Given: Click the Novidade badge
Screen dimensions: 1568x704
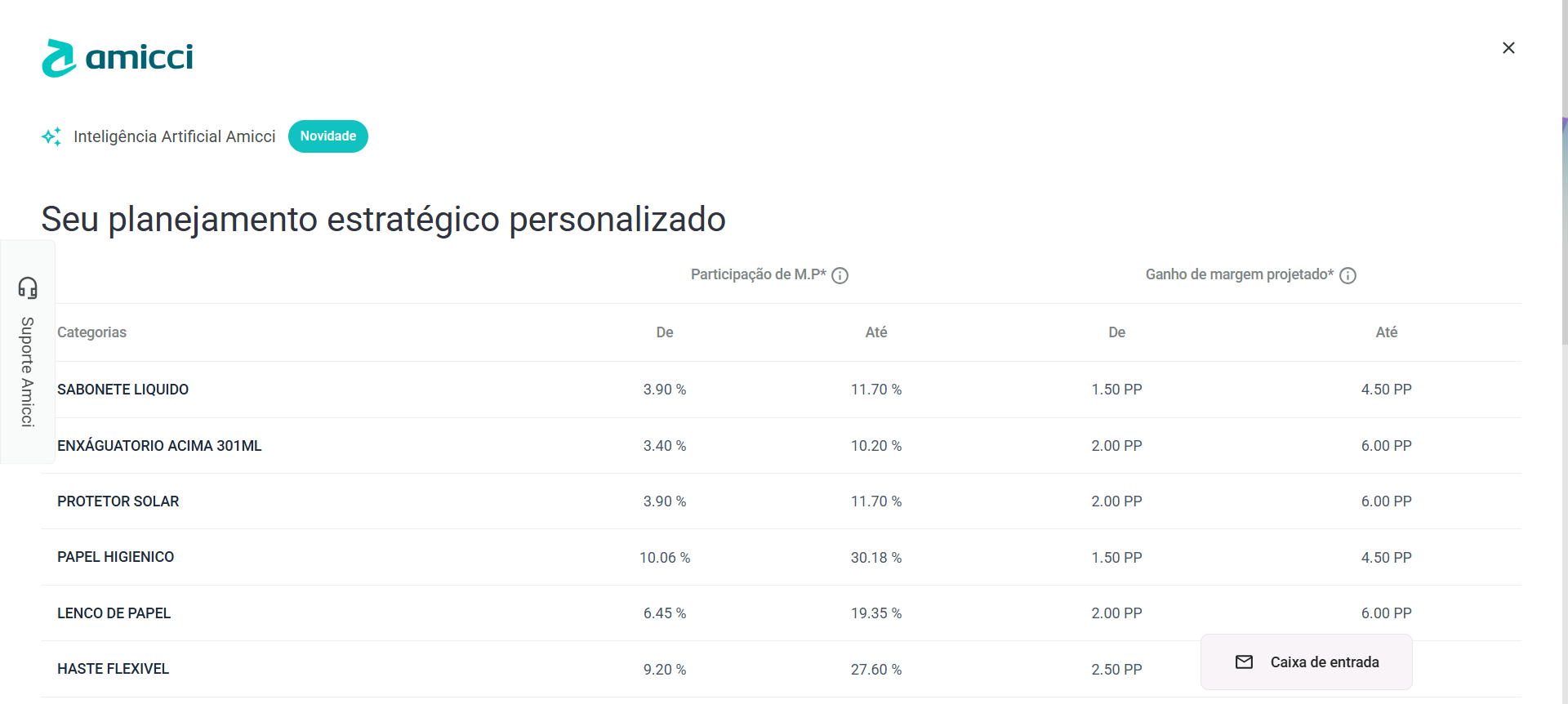Looking at the screenshot, I should 327,136.
